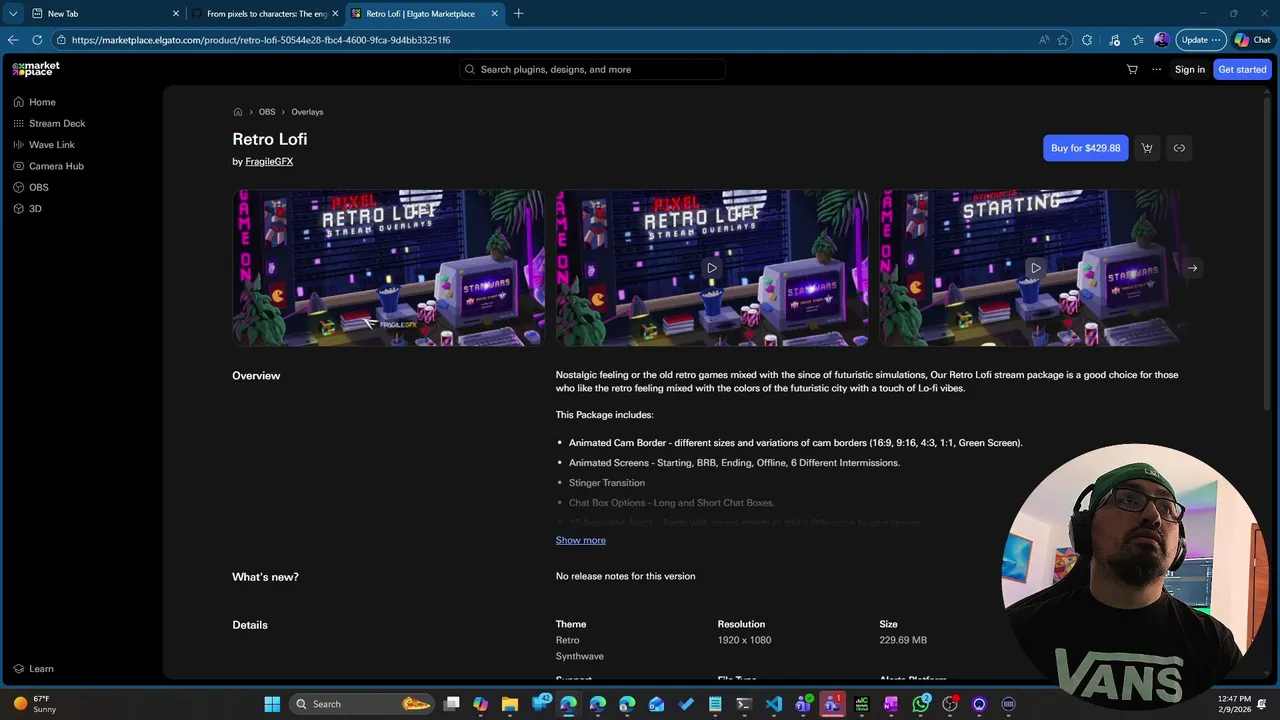Click the Search plugins, designs, and more field
Image resolution: width=1280 pixels, height=720 pixels.
(x=592, y=69)
